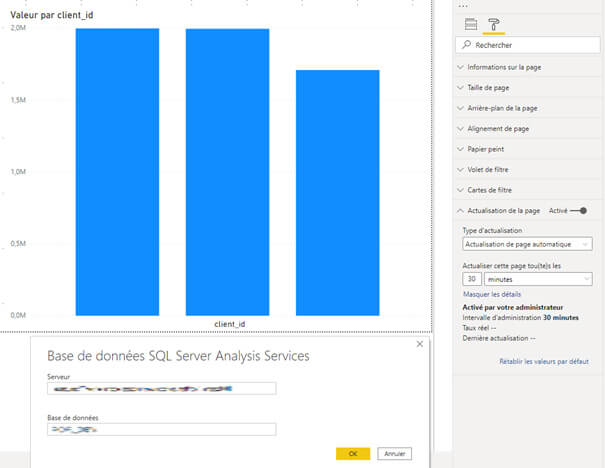The height and width of the screenshot is (468, 605).
Task: Click the Annuler button
Action: point(394,454)
